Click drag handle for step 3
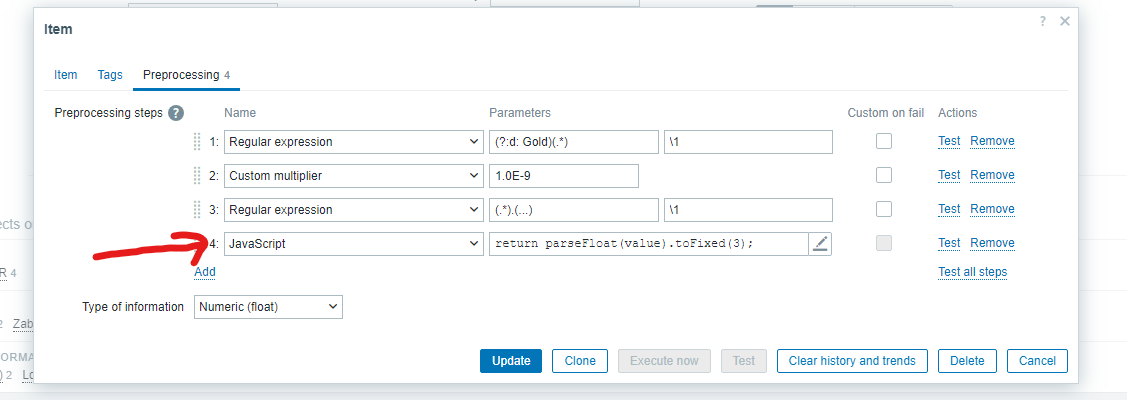 point(197,210)
